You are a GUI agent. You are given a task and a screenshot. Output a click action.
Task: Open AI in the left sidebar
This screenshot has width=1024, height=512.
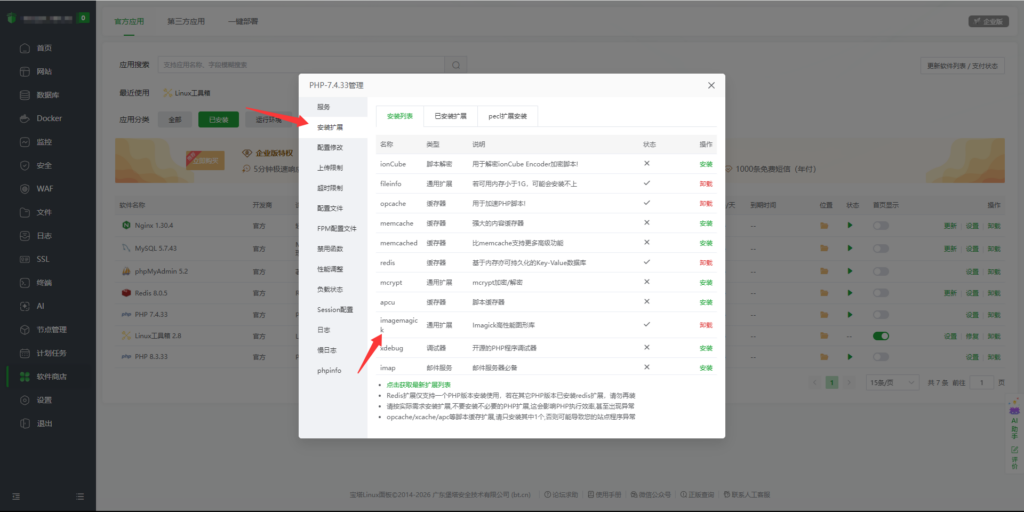(40, 306)
